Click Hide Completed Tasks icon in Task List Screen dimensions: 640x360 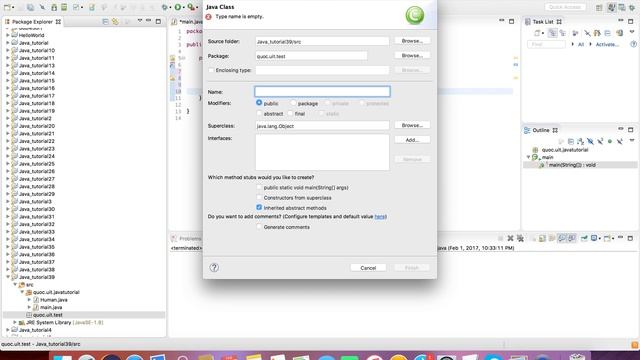coord(587,33)
